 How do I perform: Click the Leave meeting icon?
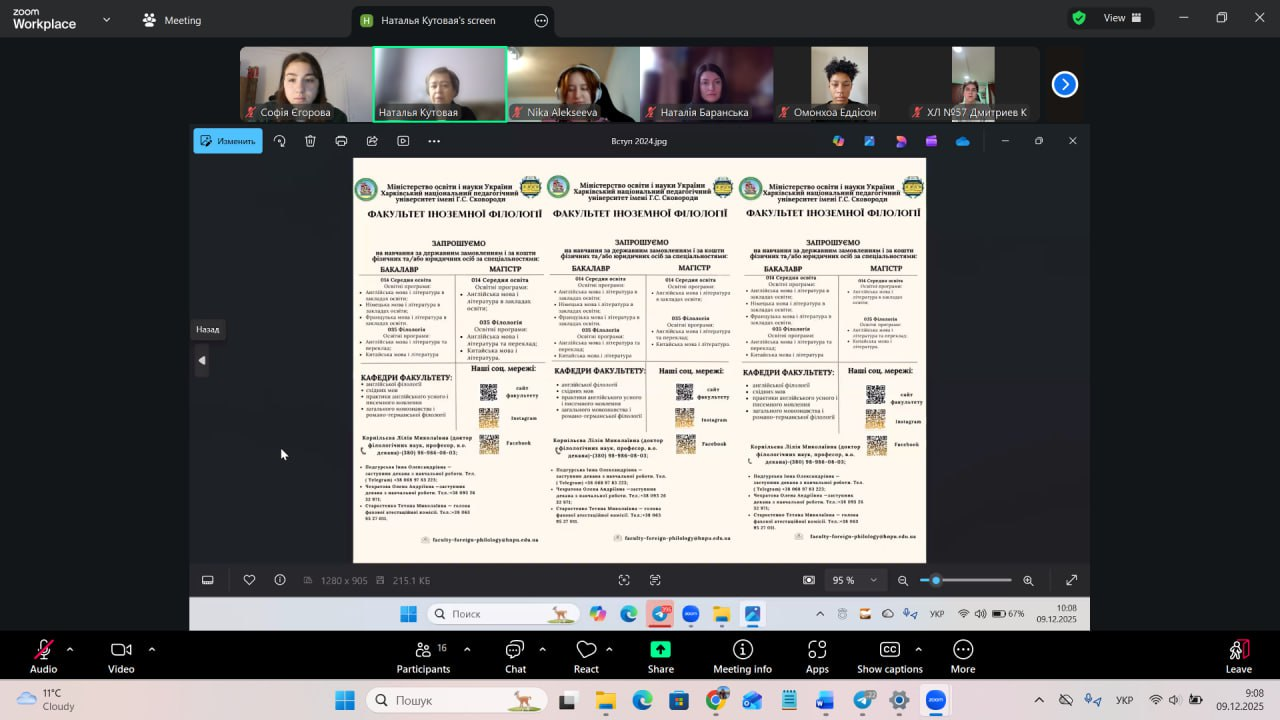[x=1238, y=651]
